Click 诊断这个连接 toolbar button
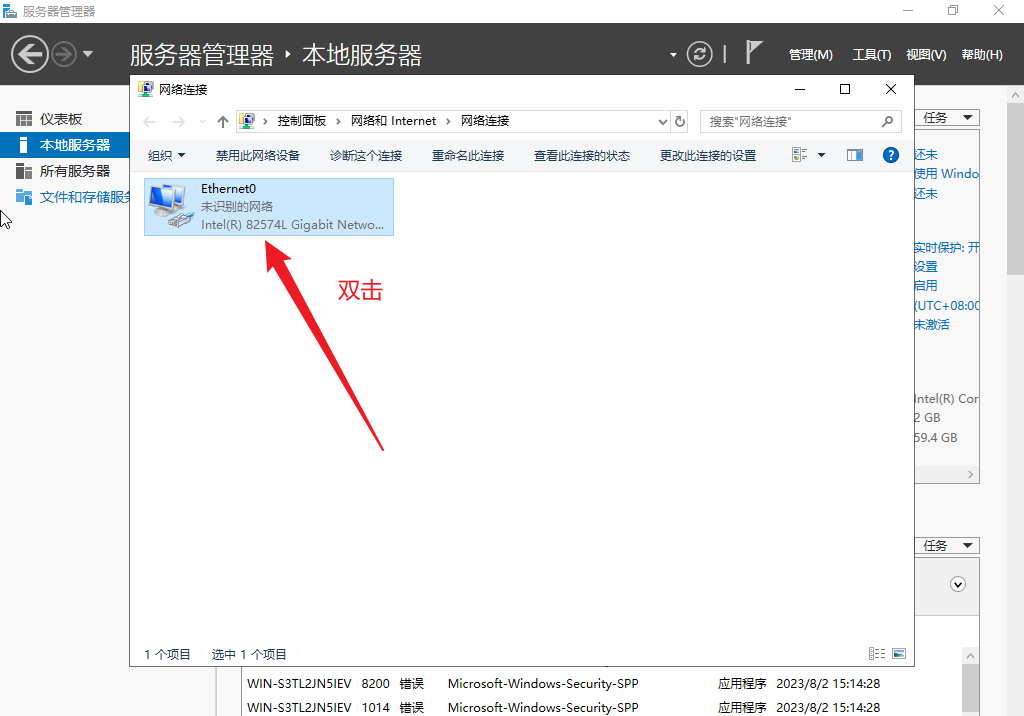1024x716 pixels. click(366, 155)
